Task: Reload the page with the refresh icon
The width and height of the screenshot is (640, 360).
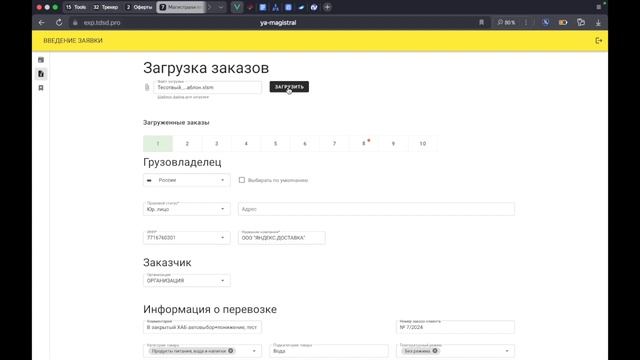Action: coord(59,22)
